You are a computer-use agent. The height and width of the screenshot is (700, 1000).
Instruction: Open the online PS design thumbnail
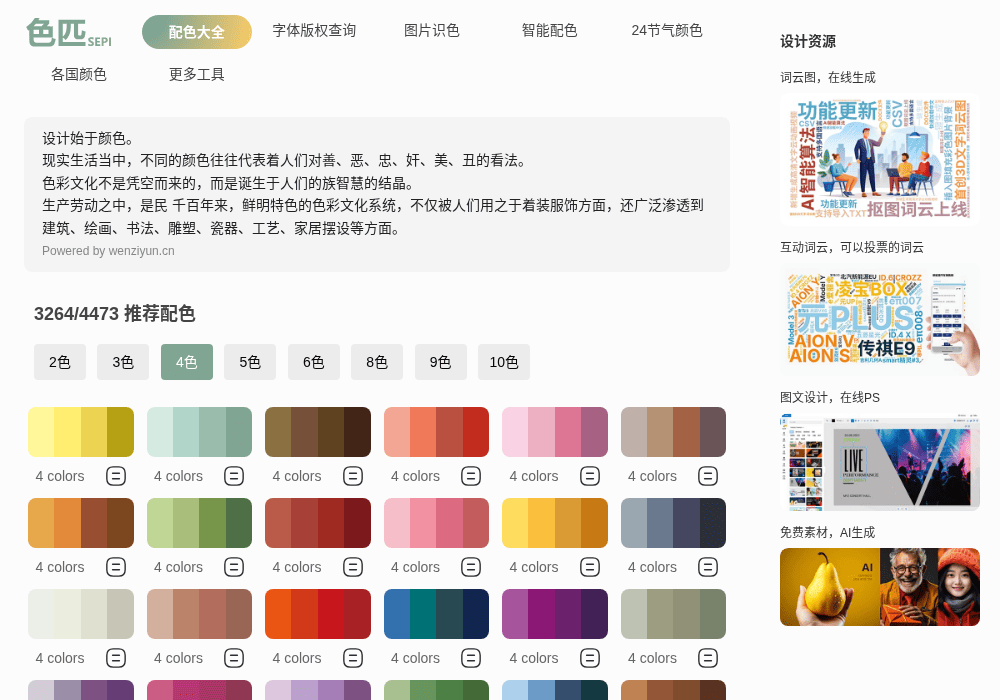click(x=879, y=462)
